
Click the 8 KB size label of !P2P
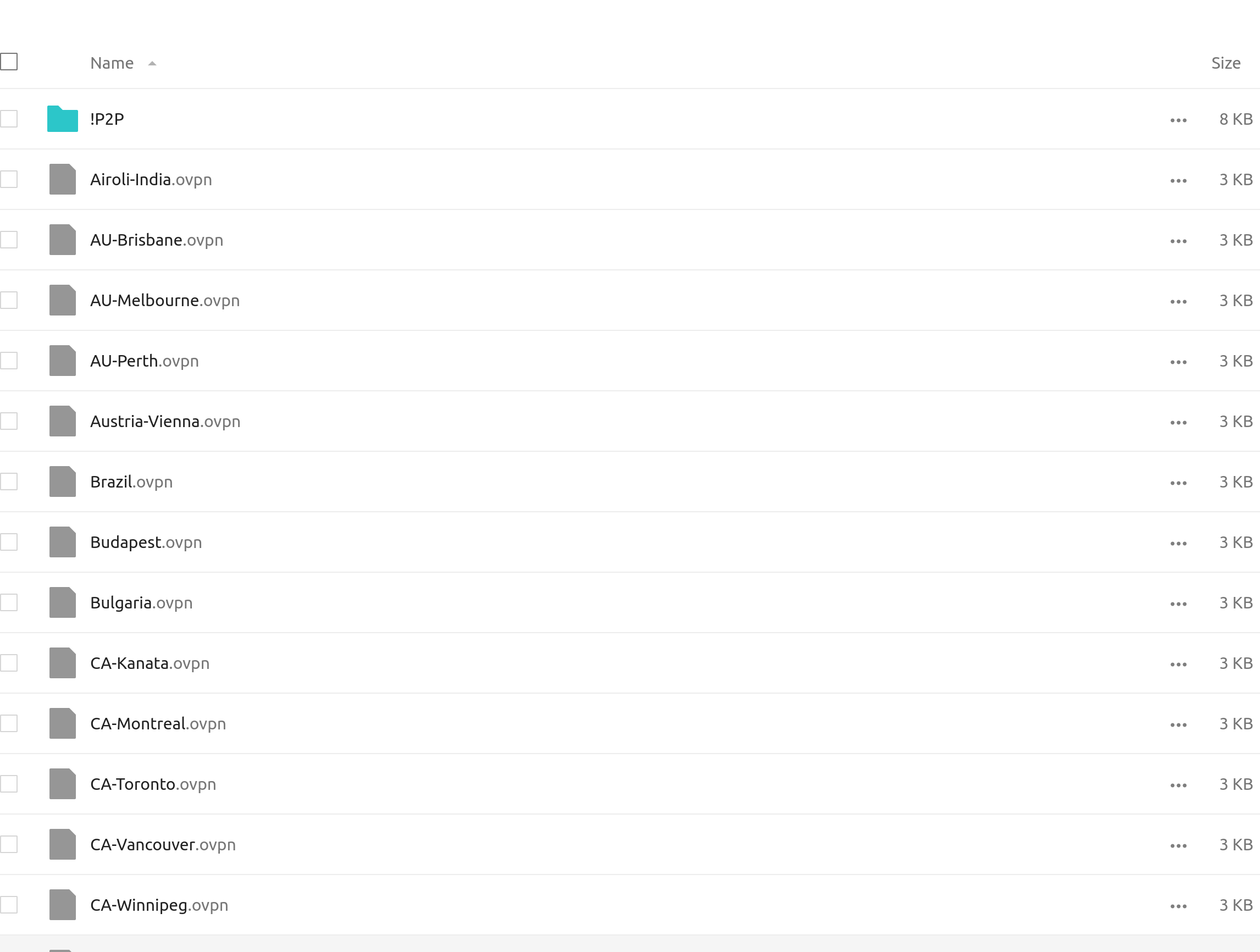tap(1235, 119)
